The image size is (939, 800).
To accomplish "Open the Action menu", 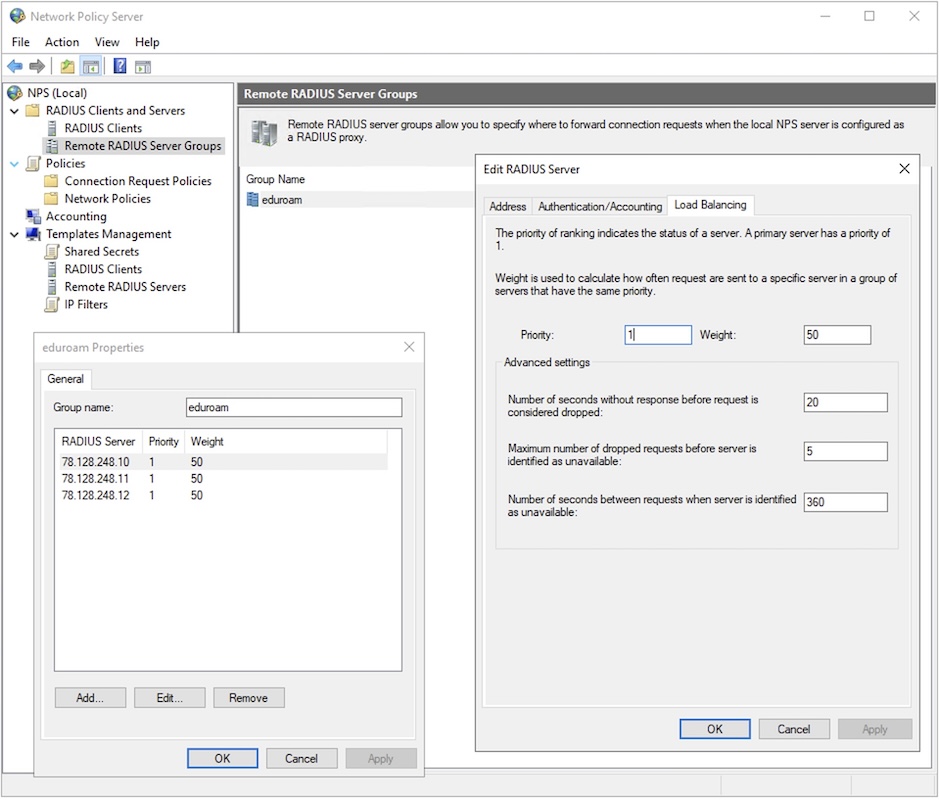I will click(x=62, y=42).
